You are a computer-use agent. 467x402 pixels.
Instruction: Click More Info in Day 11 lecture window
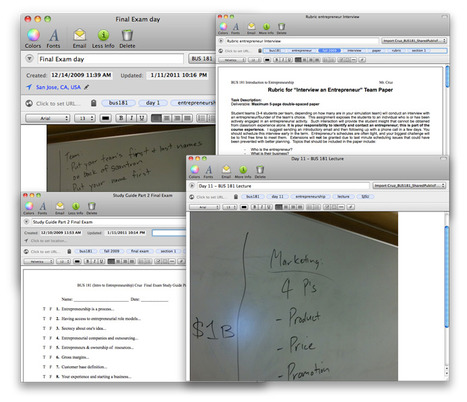click(243, 172)
